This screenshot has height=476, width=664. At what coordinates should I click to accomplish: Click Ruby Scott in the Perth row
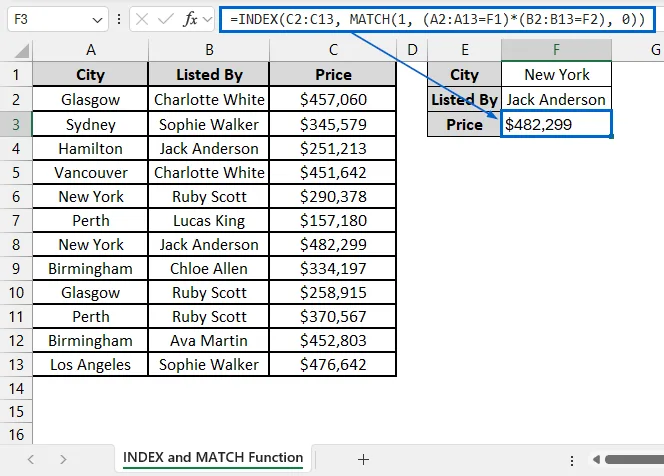tap(209, 316)
